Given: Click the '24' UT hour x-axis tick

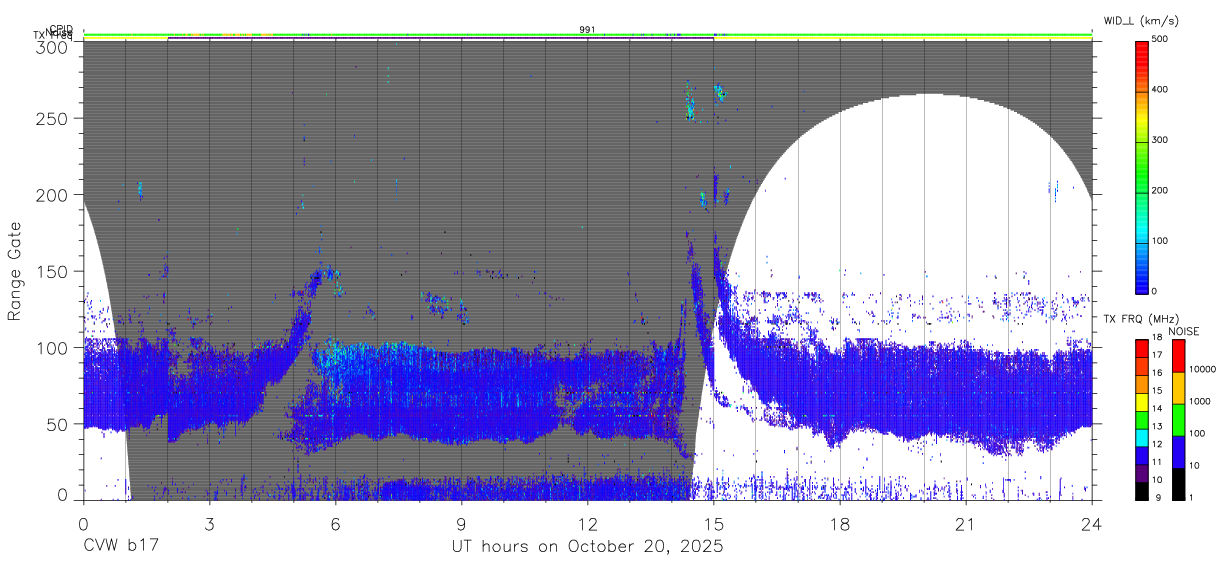Looking at the screenshot, I should coord(1092,525).
